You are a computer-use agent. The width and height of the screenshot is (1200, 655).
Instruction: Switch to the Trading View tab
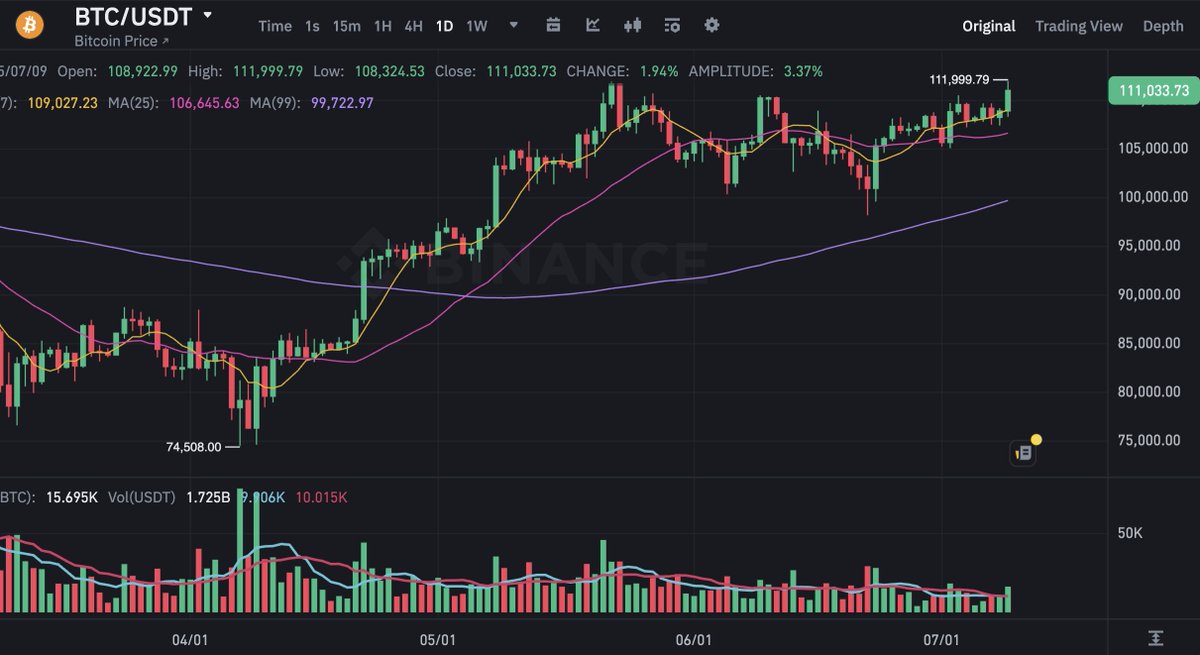tap(1079, 26)
